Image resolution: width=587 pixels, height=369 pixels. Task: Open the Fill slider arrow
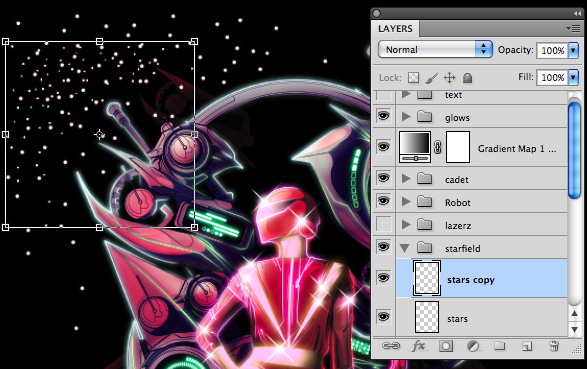574,77
